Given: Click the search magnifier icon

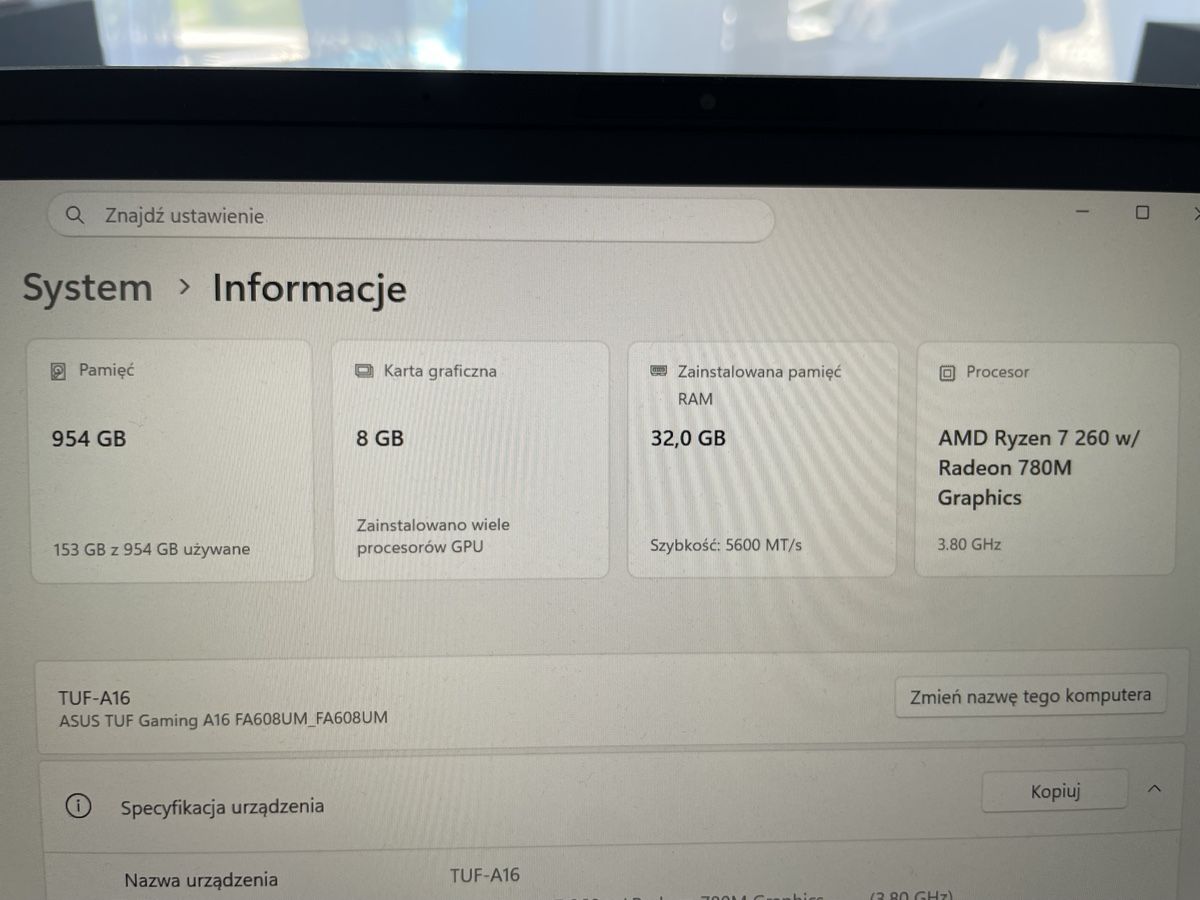Looking at the screenshot, I should point(74,215).
